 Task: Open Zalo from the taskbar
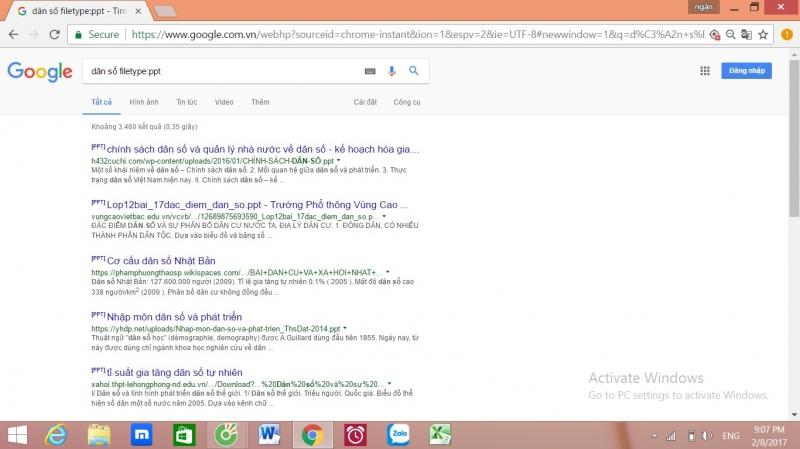coord(399,435)
